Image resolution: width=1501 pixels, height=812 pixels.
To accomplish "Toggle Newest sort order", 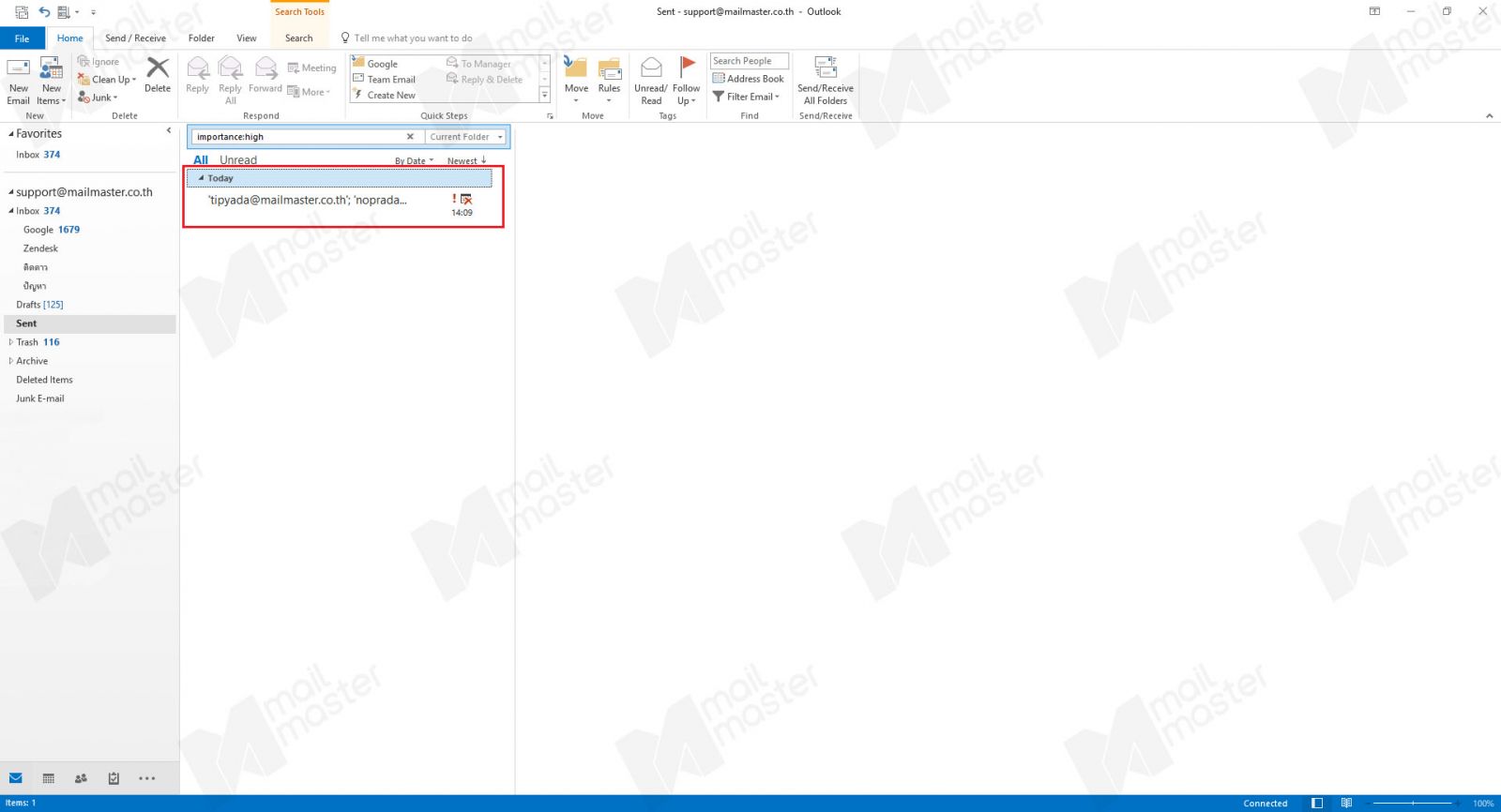I will click(x=466, y=161).
